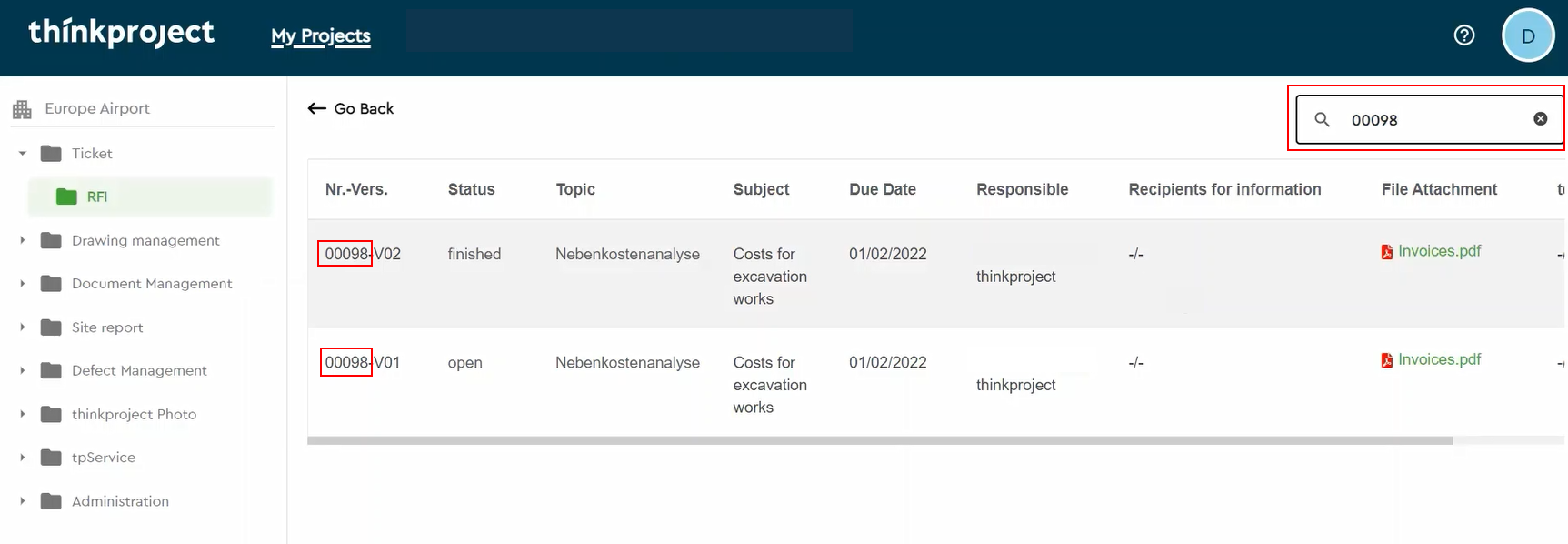1568x544 pixels.
Task: Open Invoices.pdf PDF icon in V01 row
Action: (x=1387, y=360)
